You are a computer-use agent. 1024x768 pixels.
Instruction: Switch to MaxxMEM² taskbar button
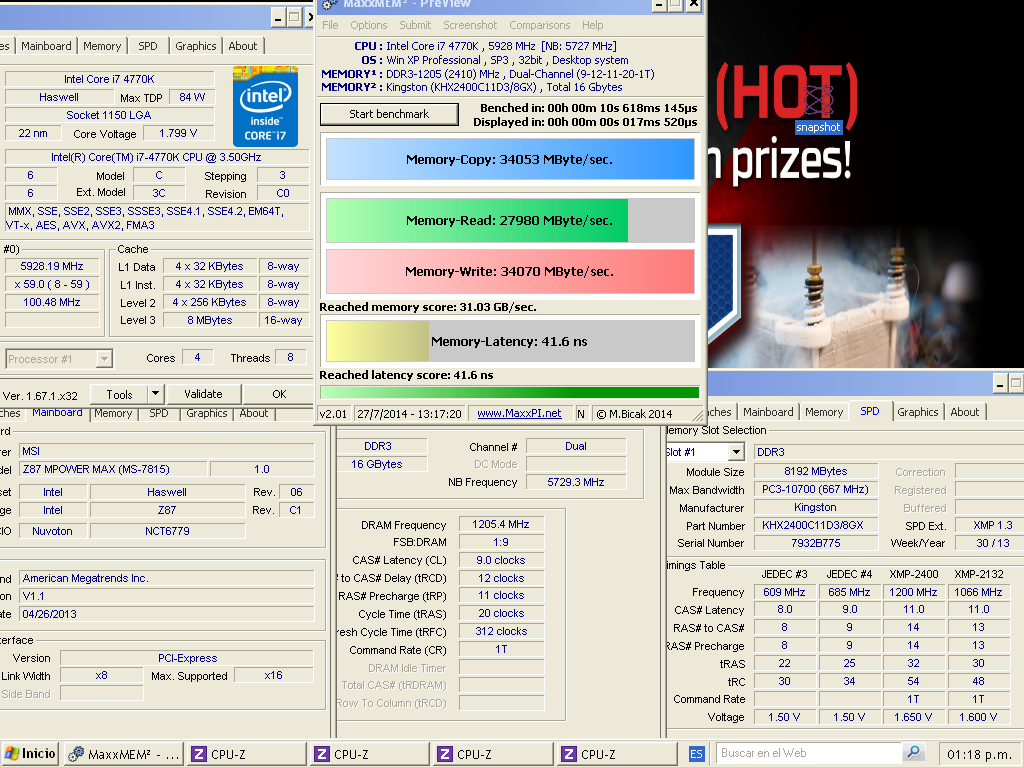click(124, 754)
